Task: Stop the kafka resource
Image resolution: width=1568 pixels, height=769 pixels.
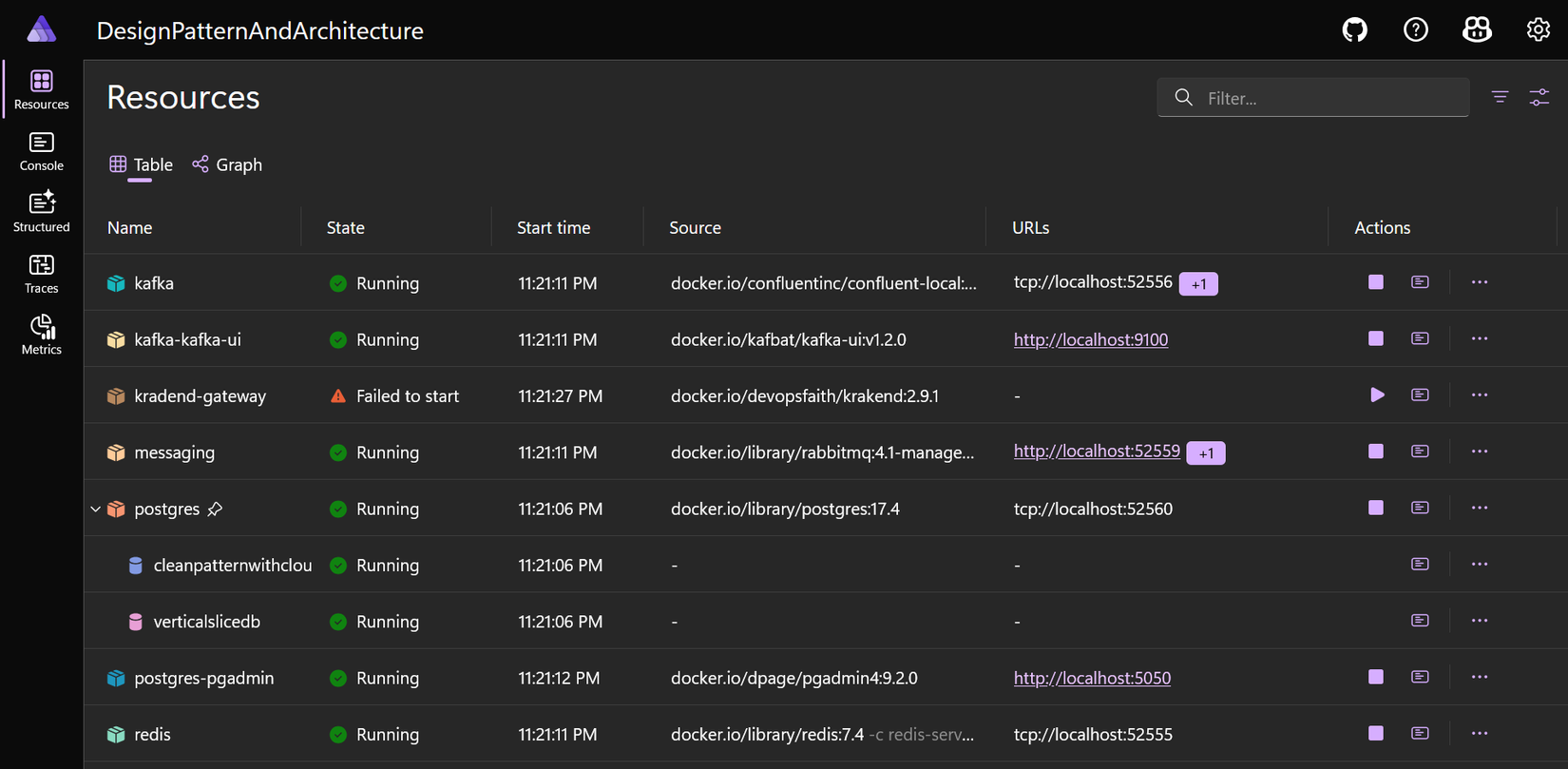Action: pos(1375,282)
